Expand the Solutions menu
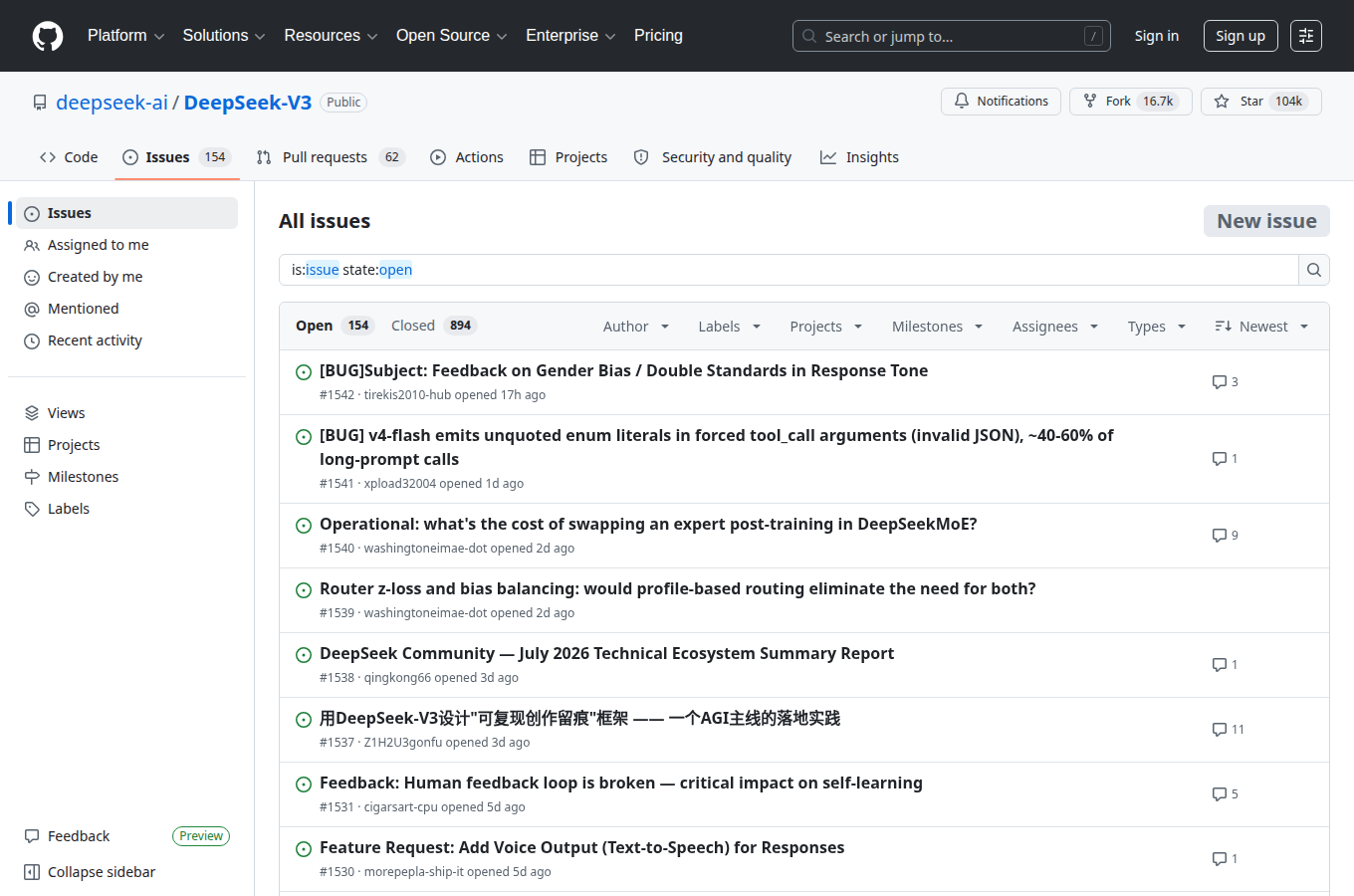 pos(224,36)
